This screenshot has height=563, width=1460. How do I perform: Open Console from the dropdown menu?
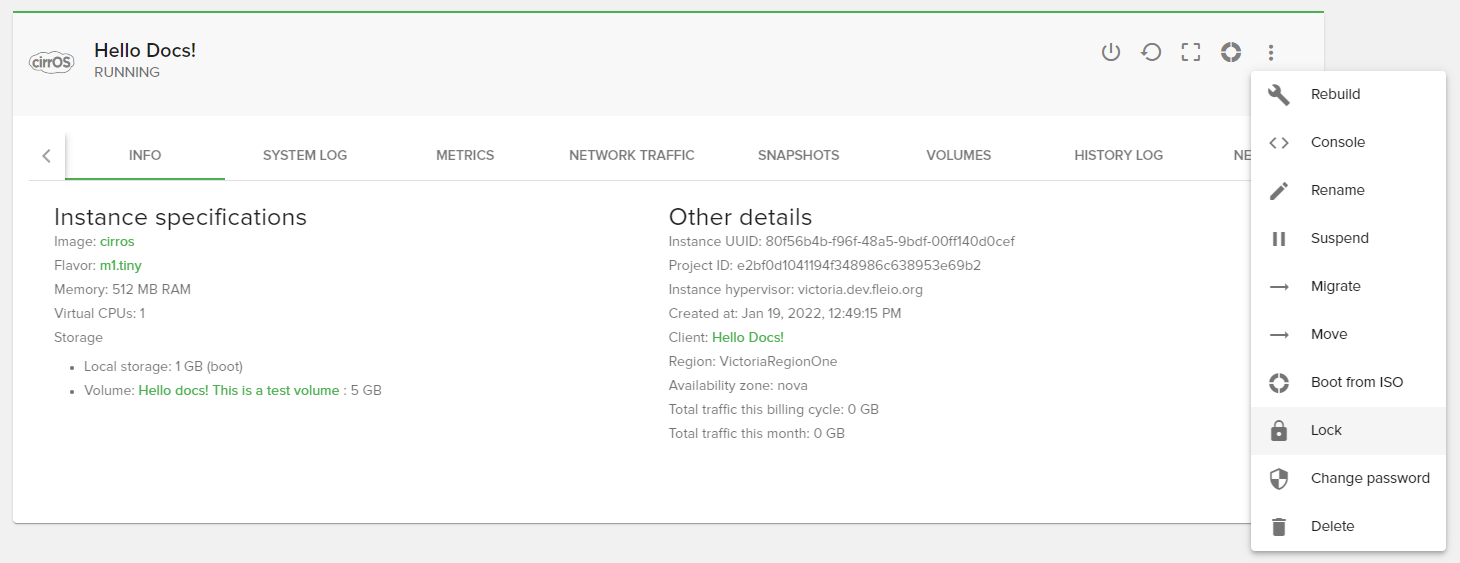tap(1337, 143)
